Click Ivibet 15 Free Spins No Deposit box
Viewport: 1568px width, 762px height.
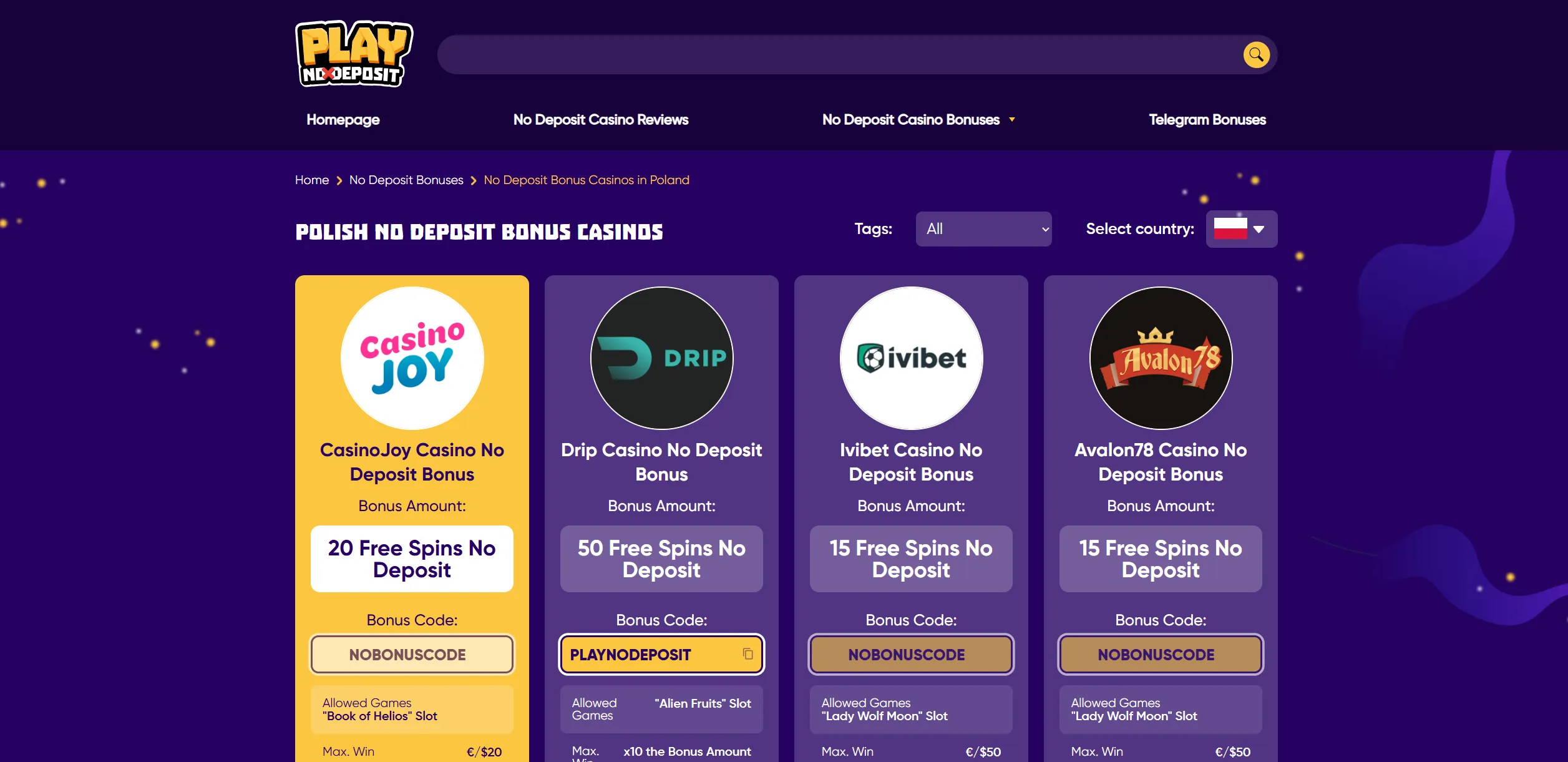[x=911, y=559]
